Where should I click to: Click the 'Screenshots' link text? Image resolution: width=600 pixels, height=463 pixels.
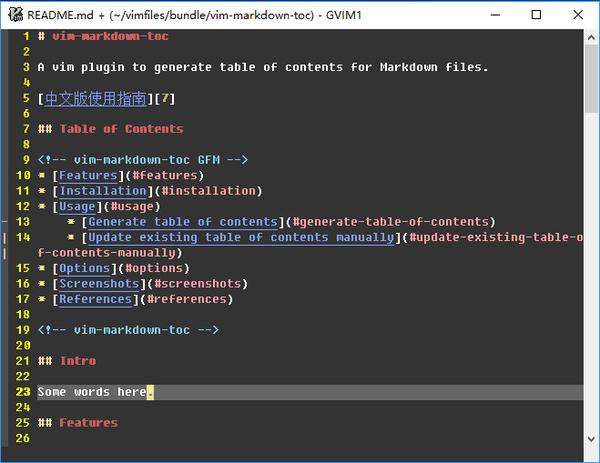[x=99, y=284]
